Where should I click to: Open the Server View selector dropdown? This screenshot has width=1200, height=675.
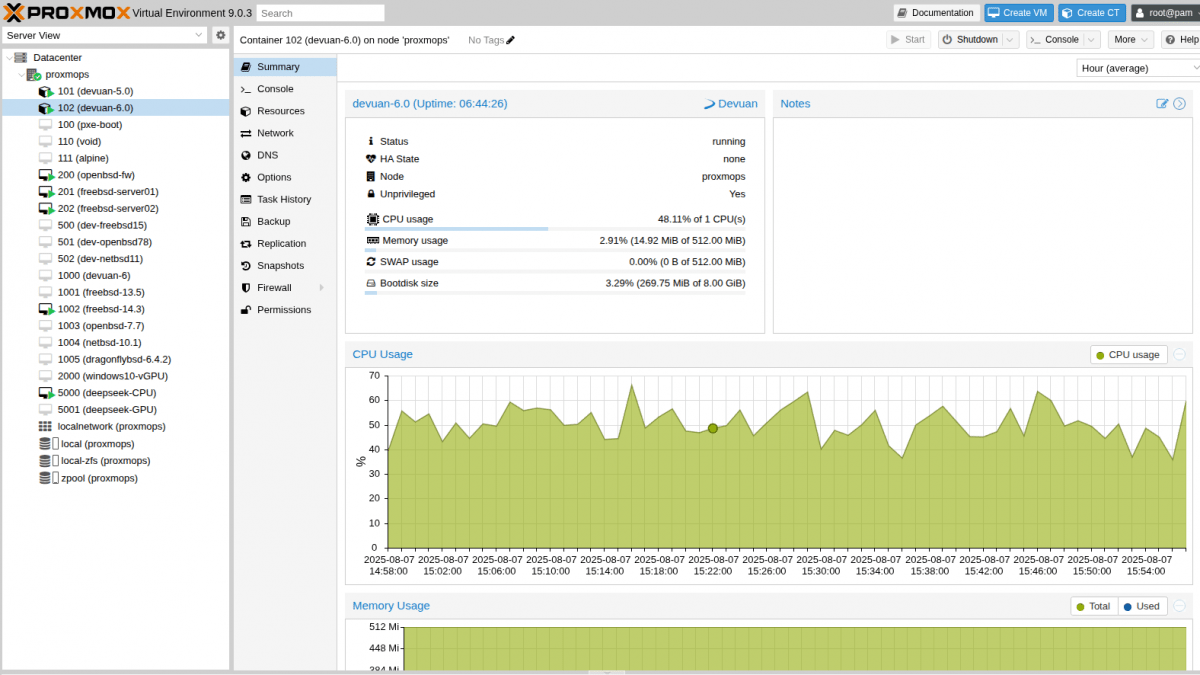coord(105,35)
